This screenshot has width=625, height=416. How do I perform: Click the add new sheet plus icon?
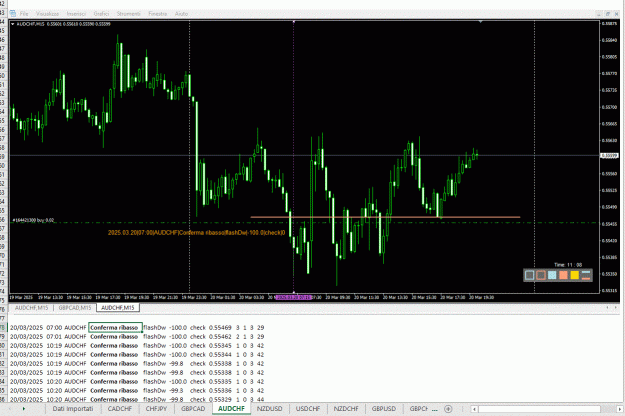tap(448, 409)
